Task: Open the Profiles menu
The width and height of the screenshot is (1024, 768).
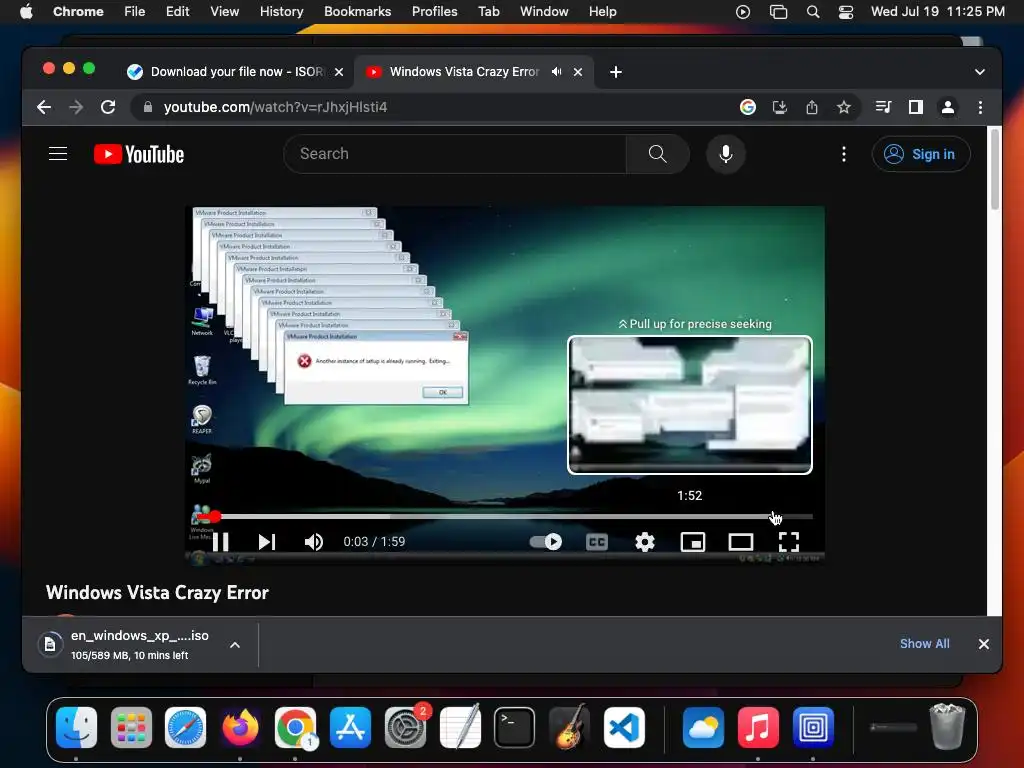Action: (x=434, y=11)
